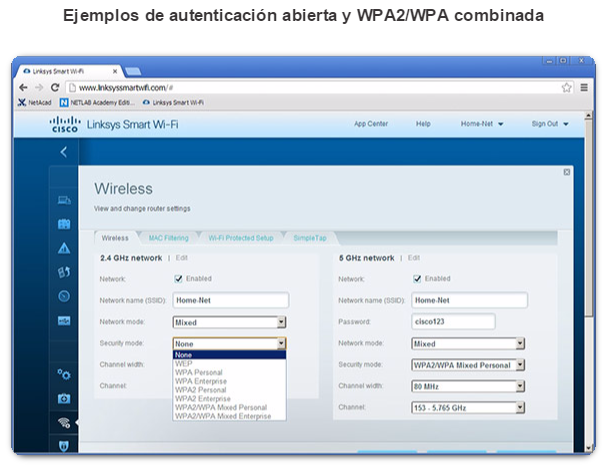Edit the 2.4 GHz network

[182, 258]
